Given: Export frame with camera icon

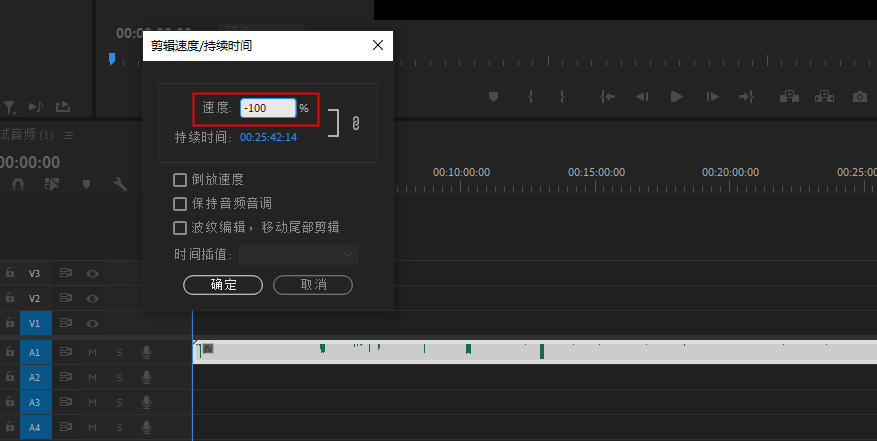Looking at the screenshot, I should [x=860, y=97].
